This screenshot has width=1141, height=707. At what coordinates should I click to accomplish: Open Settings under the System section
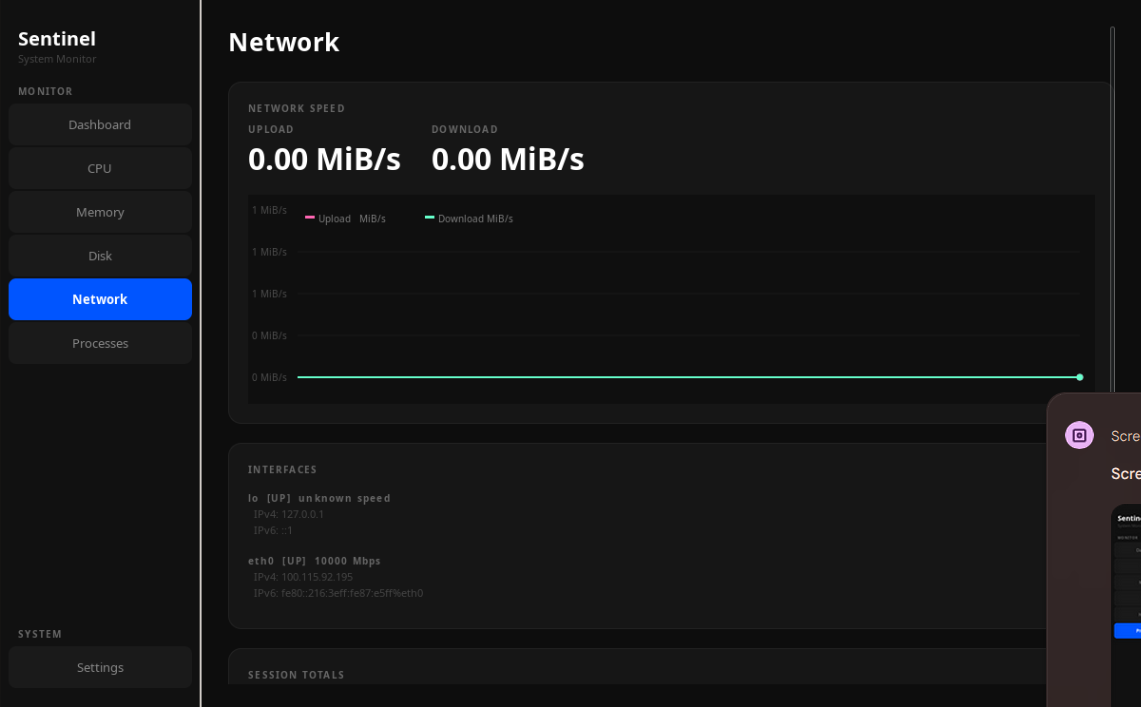(100, 667)
